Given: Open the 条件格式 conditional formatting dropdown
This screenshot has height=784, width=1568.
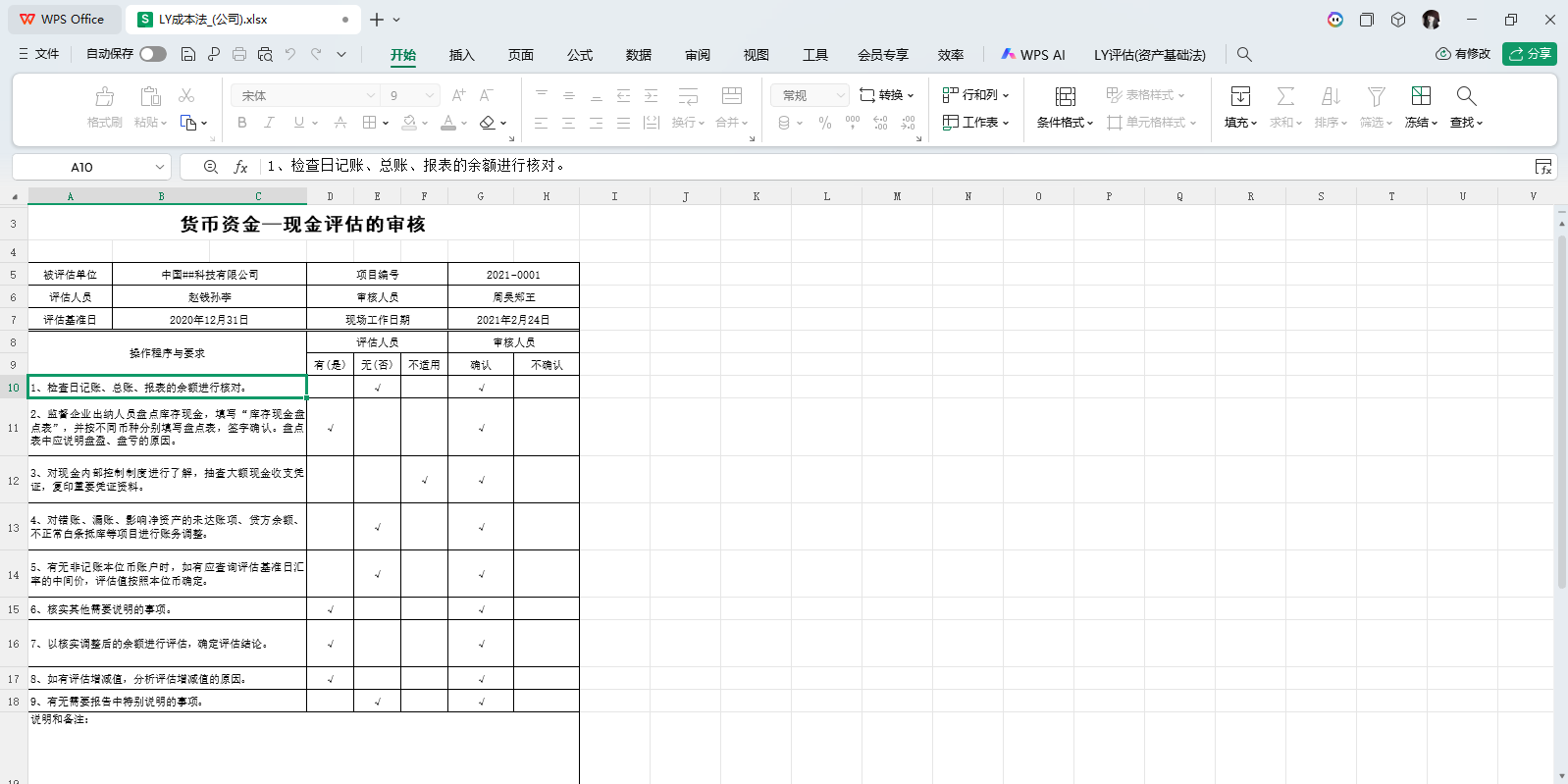Looking at the screenshot, I should pos(1065,123).
